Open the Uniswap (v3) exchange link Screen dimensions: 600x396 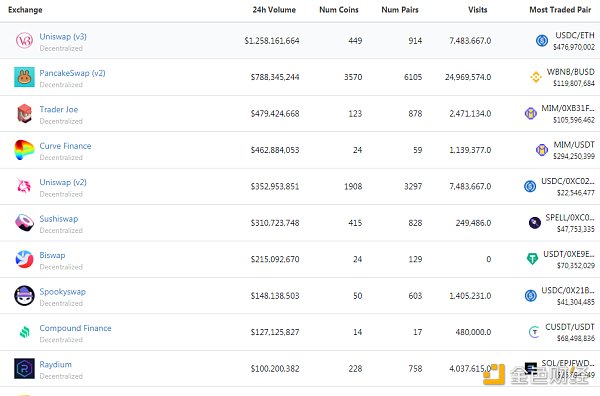pyautogui.click(x=63, y=37)
